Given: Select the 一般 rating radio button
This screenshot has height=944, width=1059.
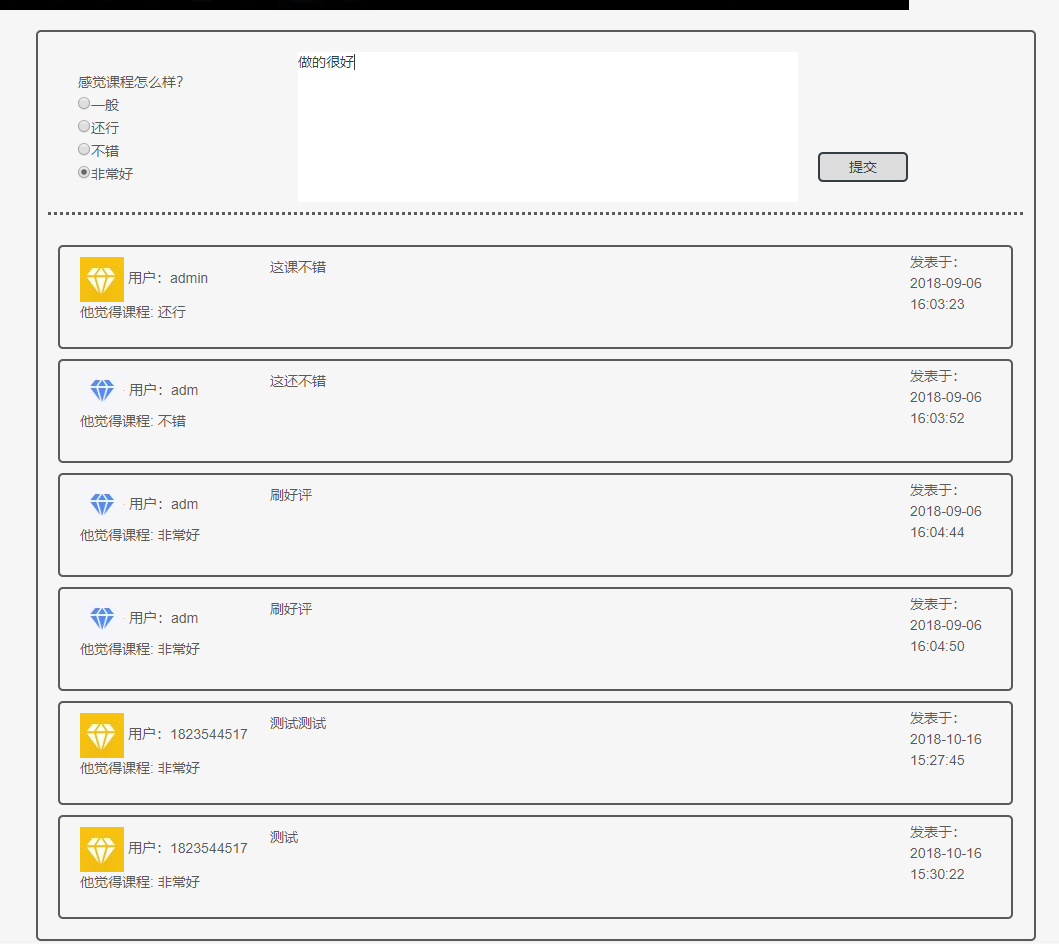Looking at the screenshot, I should 84,103.
